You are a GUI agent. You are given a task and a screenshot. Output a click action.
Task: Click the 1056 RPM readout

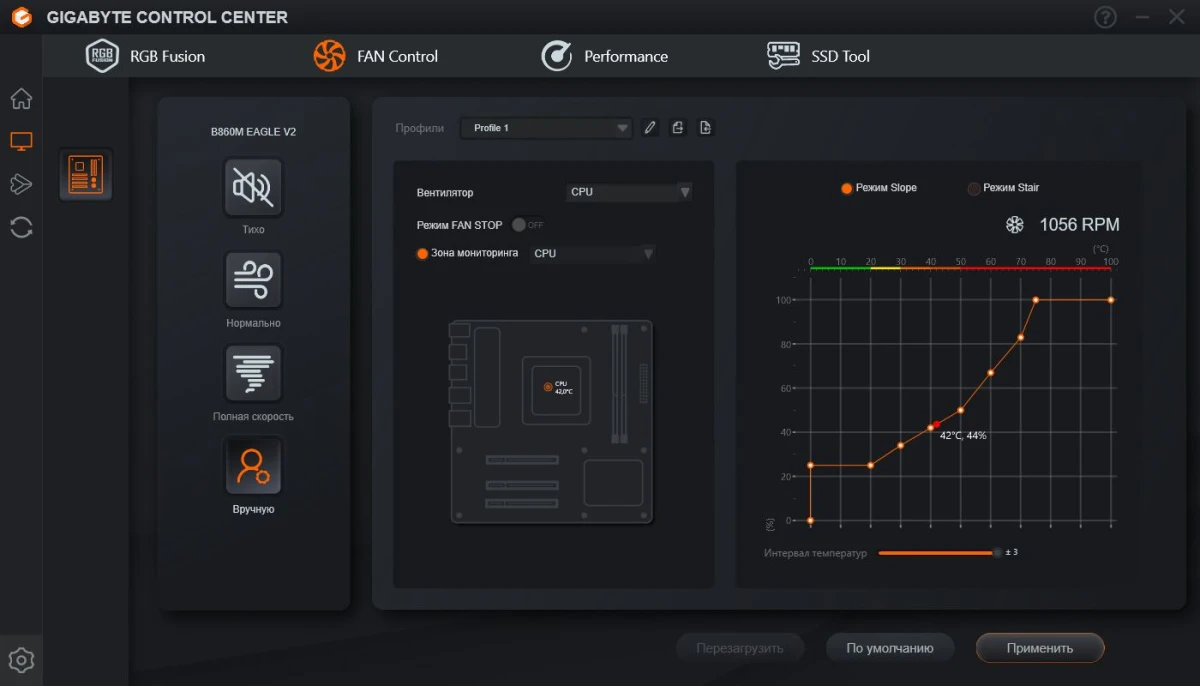point(1080,225)
